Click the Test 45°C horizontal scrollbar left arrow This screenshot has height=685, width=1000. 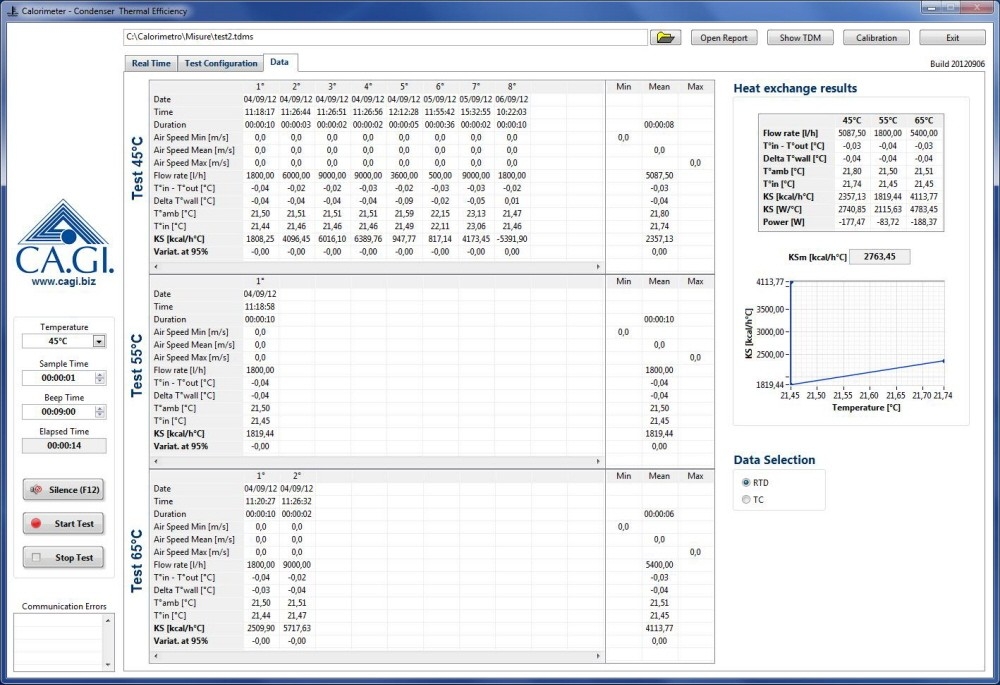[156, 267]
